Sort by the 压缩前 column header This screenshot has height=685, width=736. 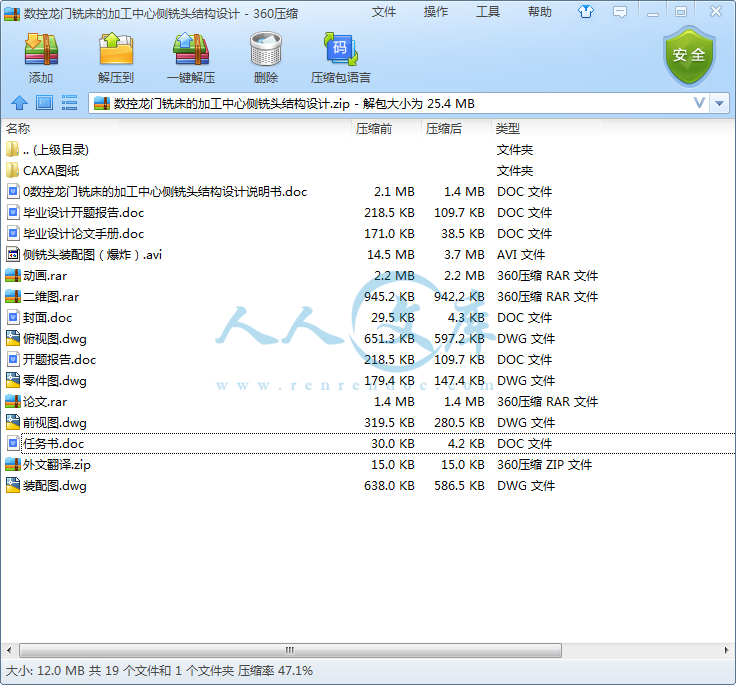(374, 128)
